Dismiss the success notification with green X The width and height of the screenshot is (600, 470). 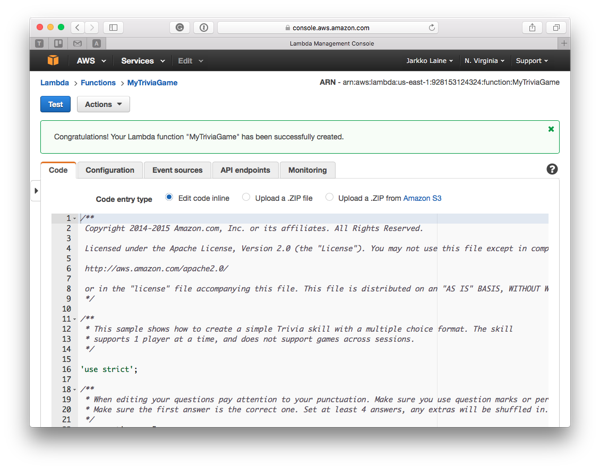pos(551,129)
